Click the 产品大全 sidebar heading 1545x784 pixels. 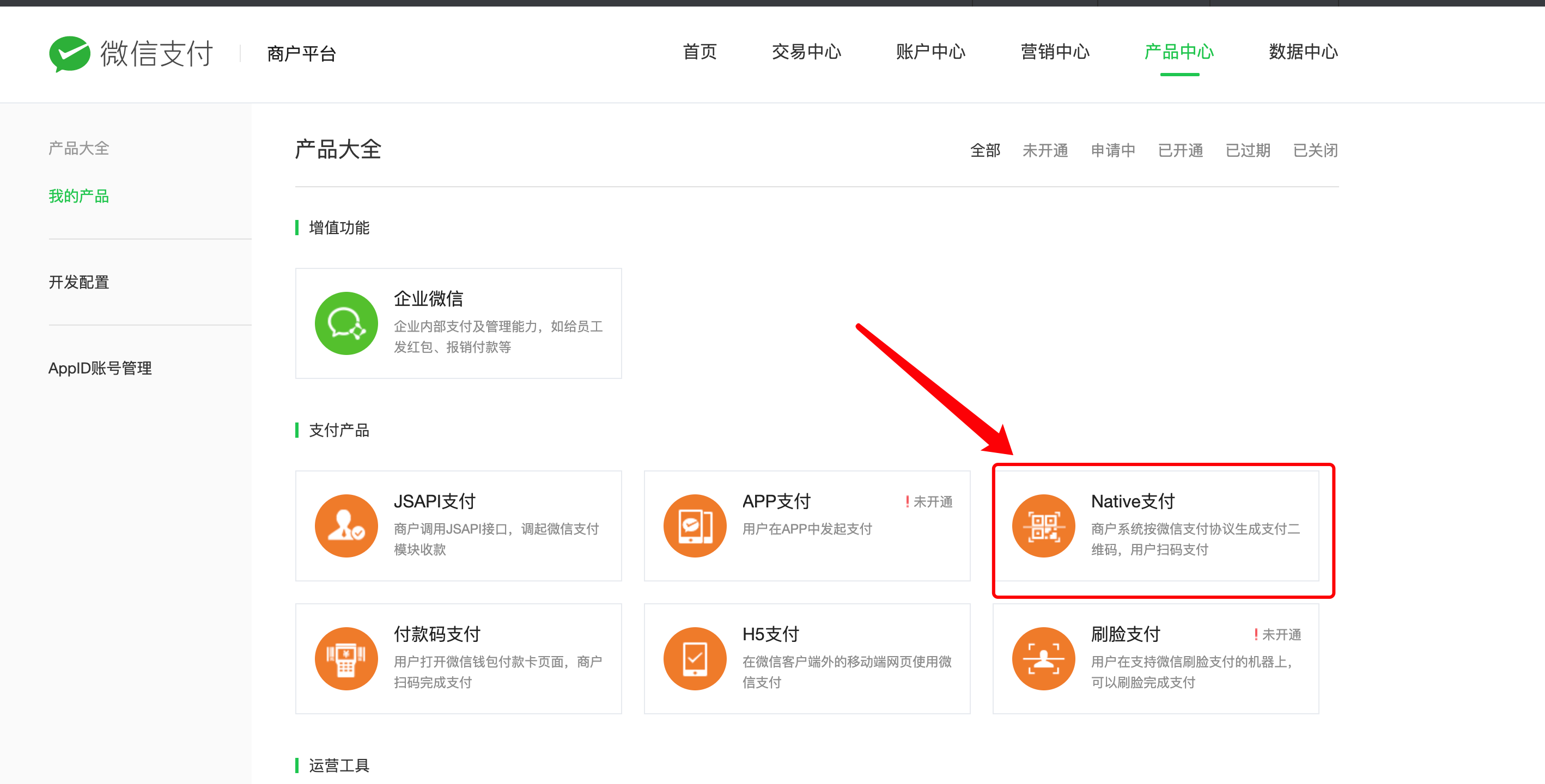click(78, 149)
